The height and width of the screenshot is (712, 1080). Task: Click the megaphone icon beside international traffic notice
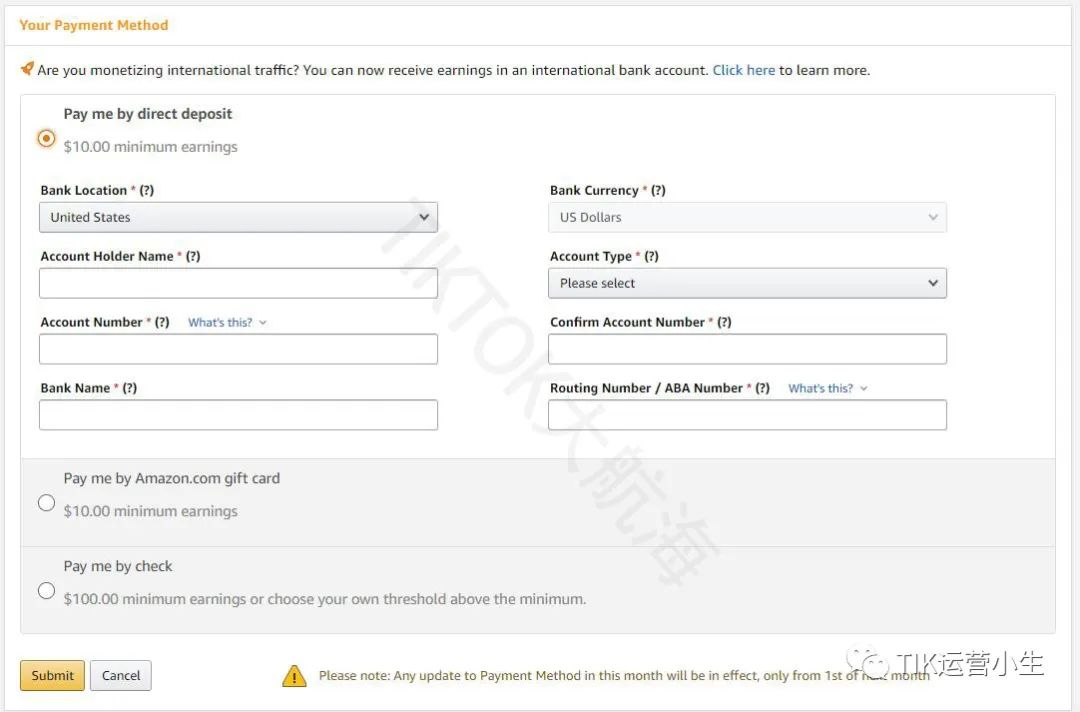pyautogui.click(x=27, y=69)
